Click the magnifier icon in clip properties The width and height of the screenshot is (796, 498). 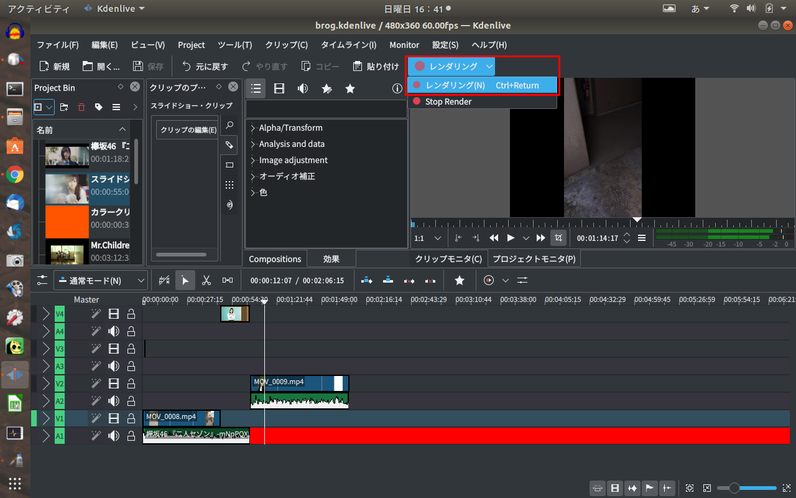229,125
